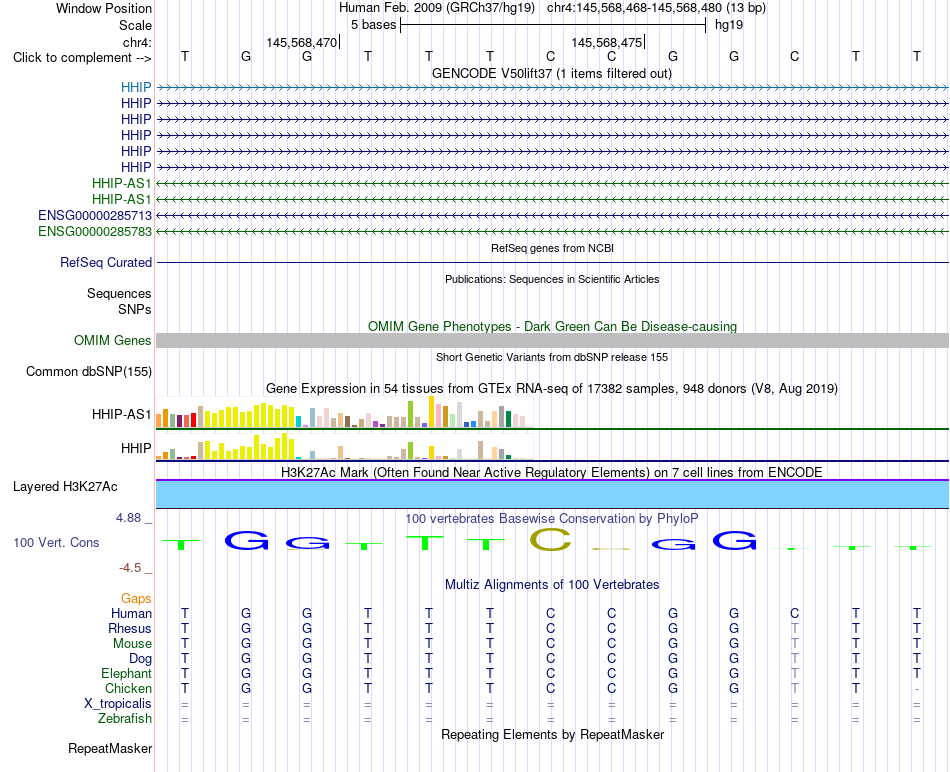
Task: Click the gray OMIM Genes bar
Action: [552, 341]
